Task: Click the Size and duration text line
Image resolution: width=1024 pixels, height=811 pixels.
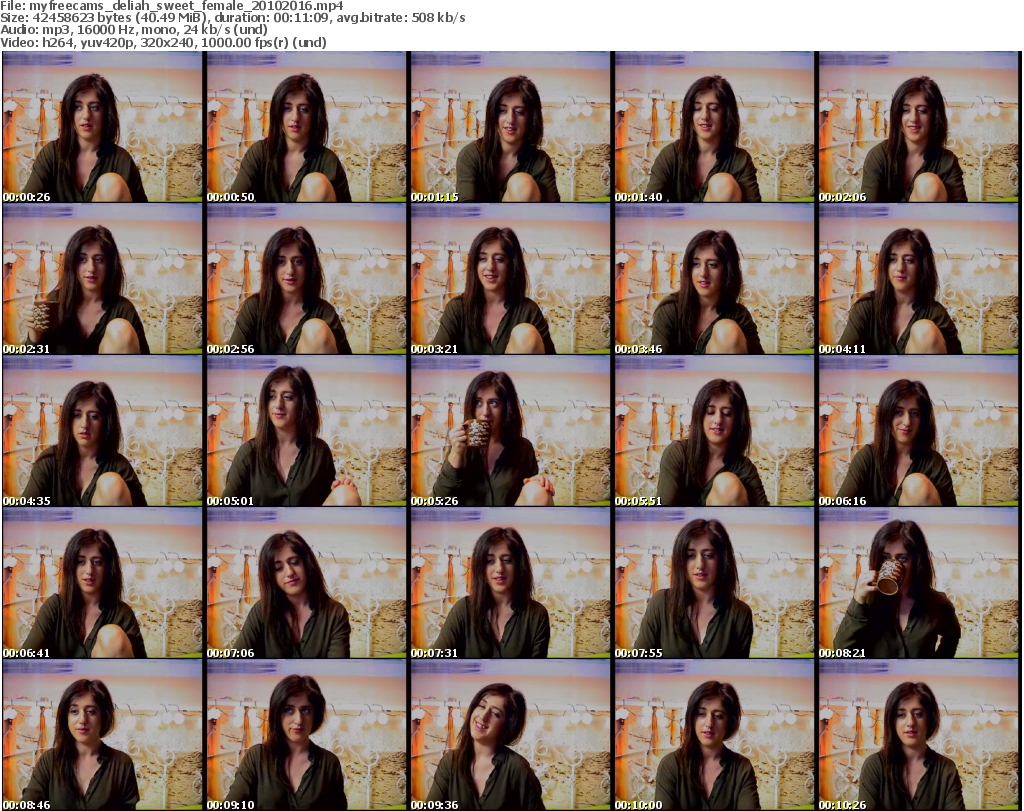Action: click(232, 18)
